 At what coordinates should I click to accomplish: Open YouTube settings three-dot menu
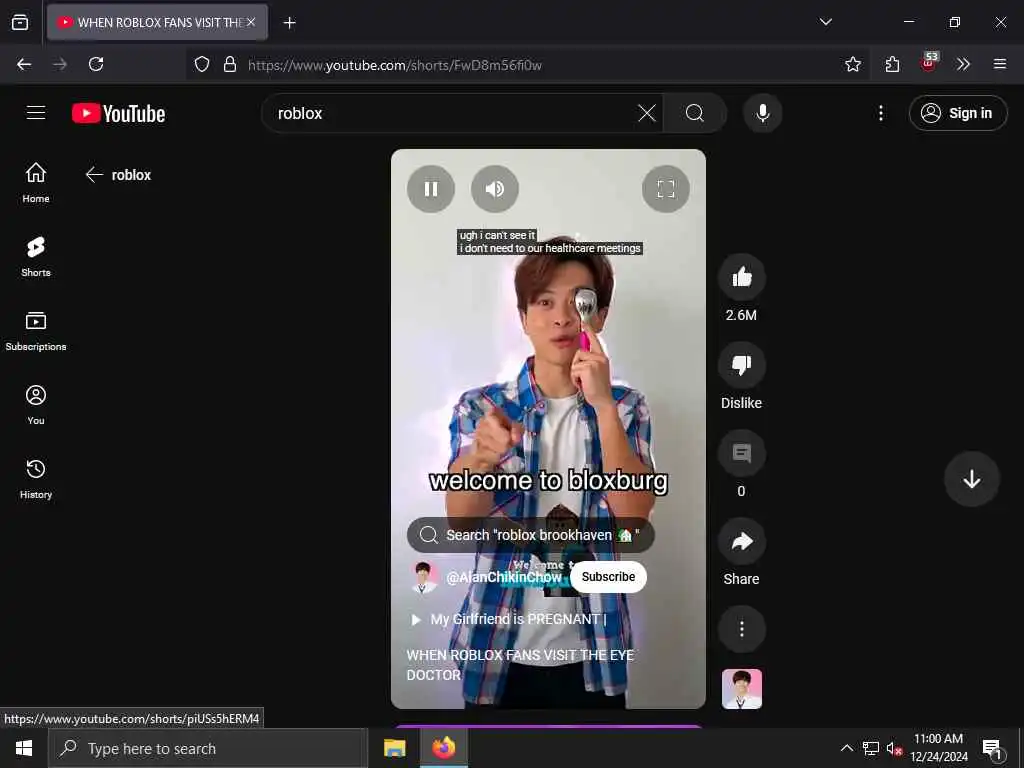pyautogui.click(x=880, y=113)
